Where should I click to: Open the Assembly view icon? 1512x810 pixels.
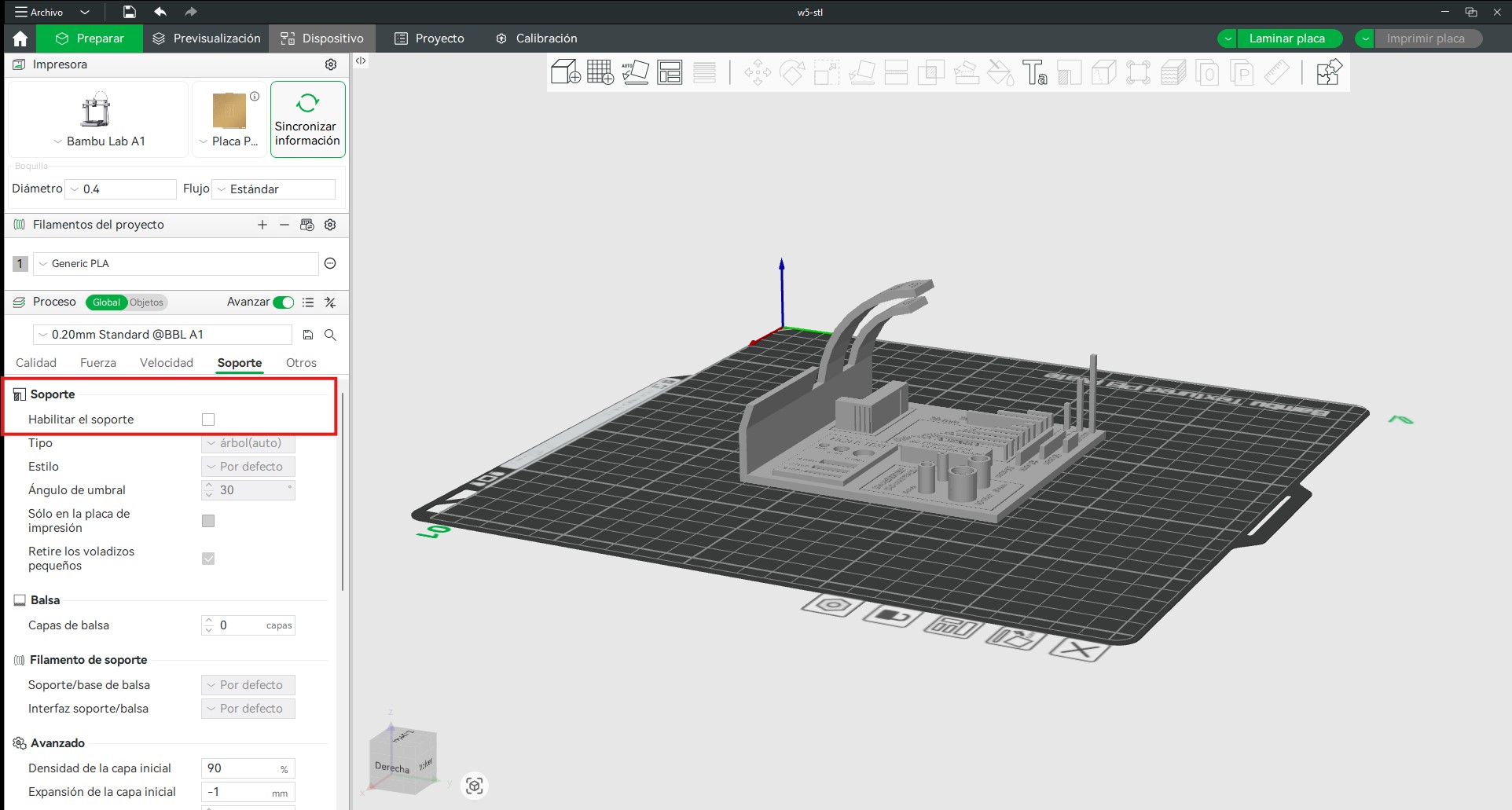1328,72
